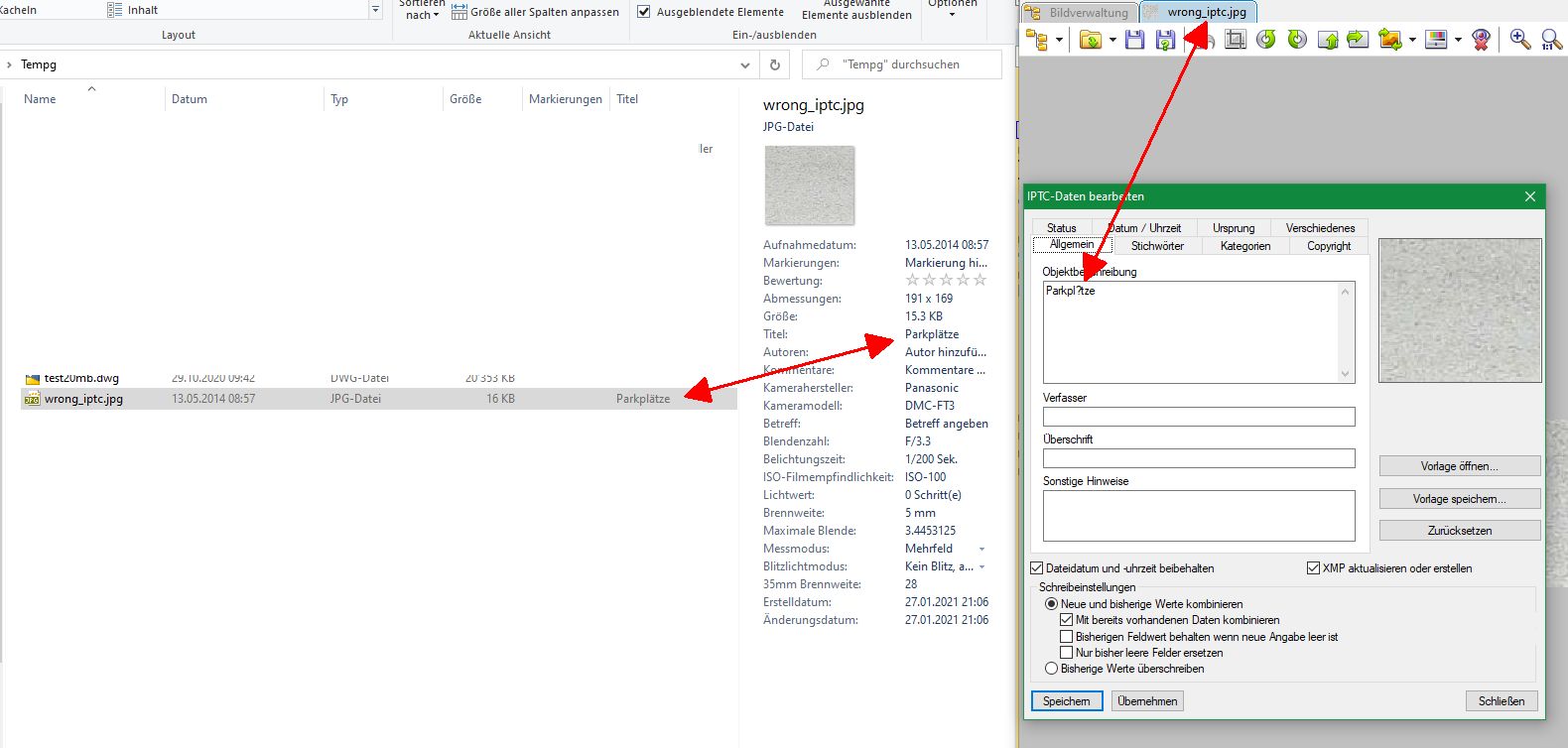
Task: Click the wrong_iptc.jpg file icon in list
Action: click(32, 399)
